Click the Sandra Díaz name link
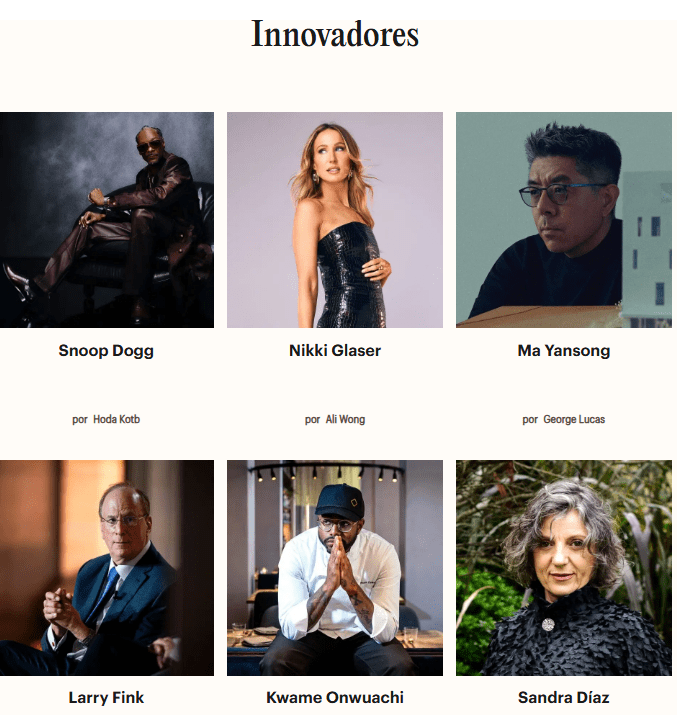This screenshot has height=715, width=677. pos(563,697)
